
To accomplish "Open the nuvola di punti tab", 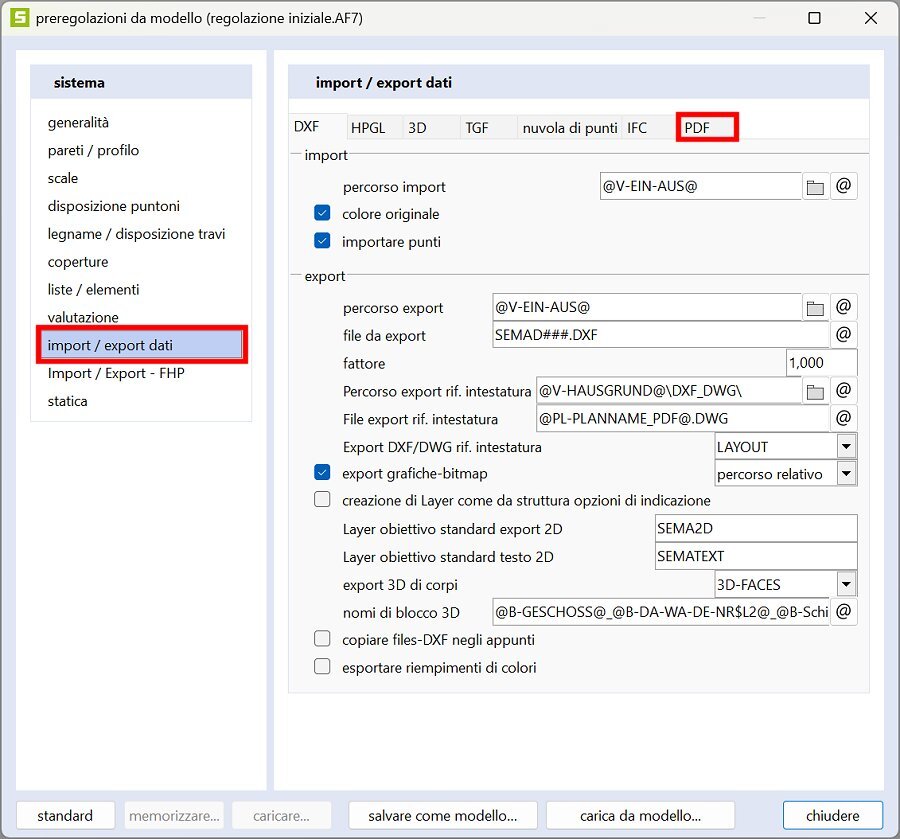I will [x=570, y=128].
